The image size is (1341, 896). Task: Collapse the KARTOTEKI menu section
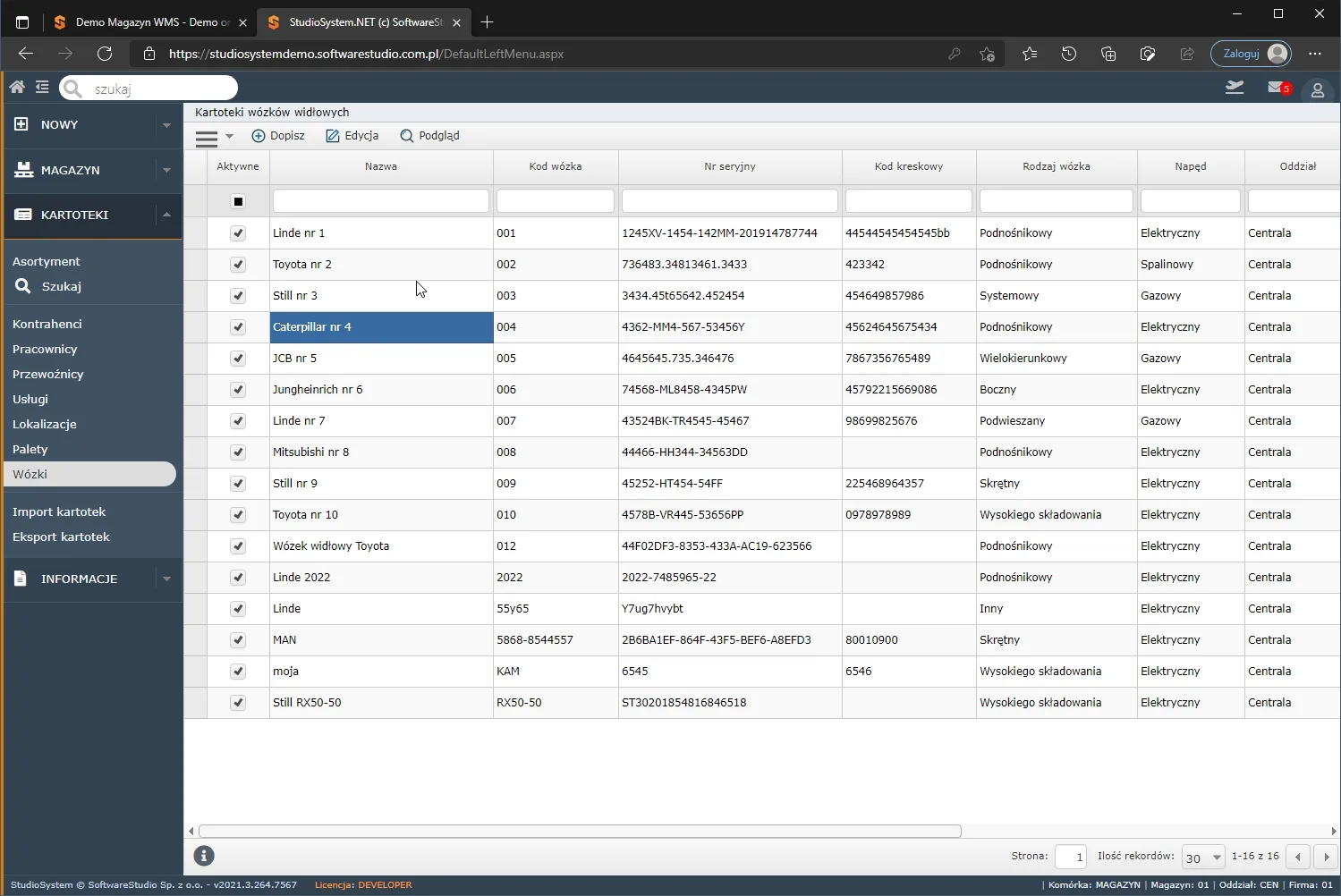point(166,215)
